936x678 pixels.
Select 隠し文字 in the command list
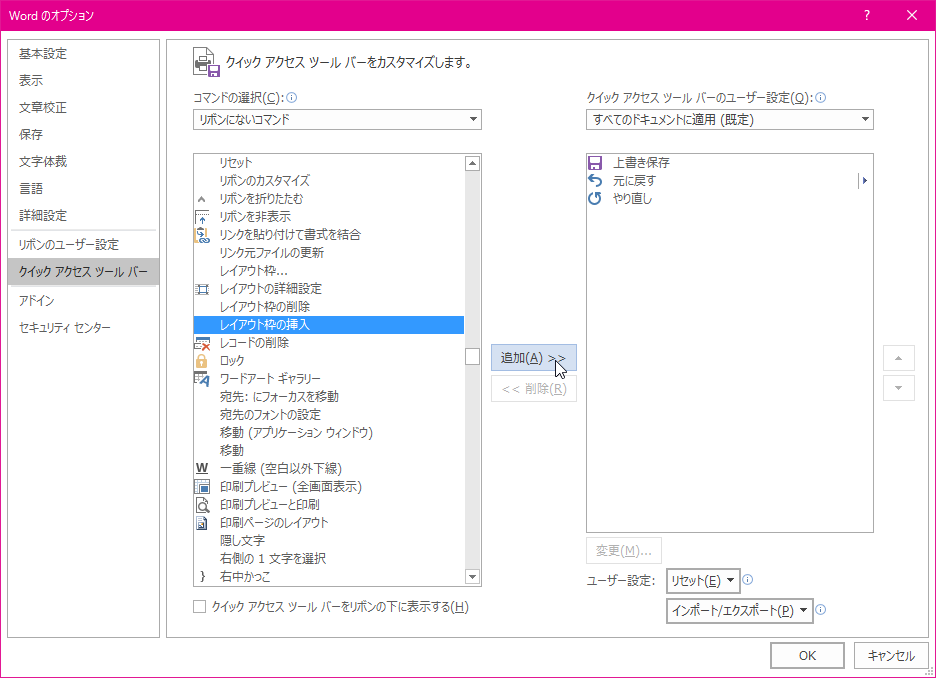tap(329, 541)
